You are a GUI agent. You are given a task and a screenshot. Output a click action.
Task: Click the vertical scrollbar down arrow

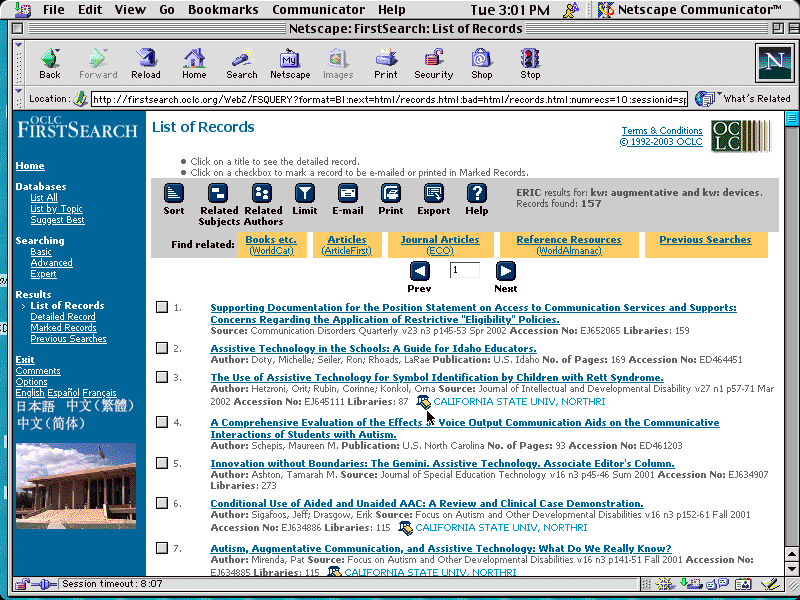791,568
